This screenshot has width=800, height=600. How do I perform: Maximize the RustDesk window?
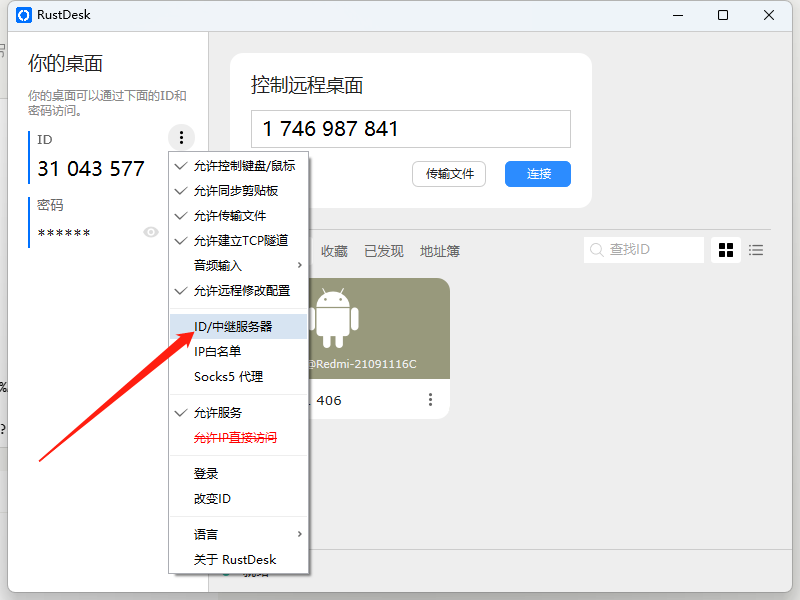pos(723,15)
